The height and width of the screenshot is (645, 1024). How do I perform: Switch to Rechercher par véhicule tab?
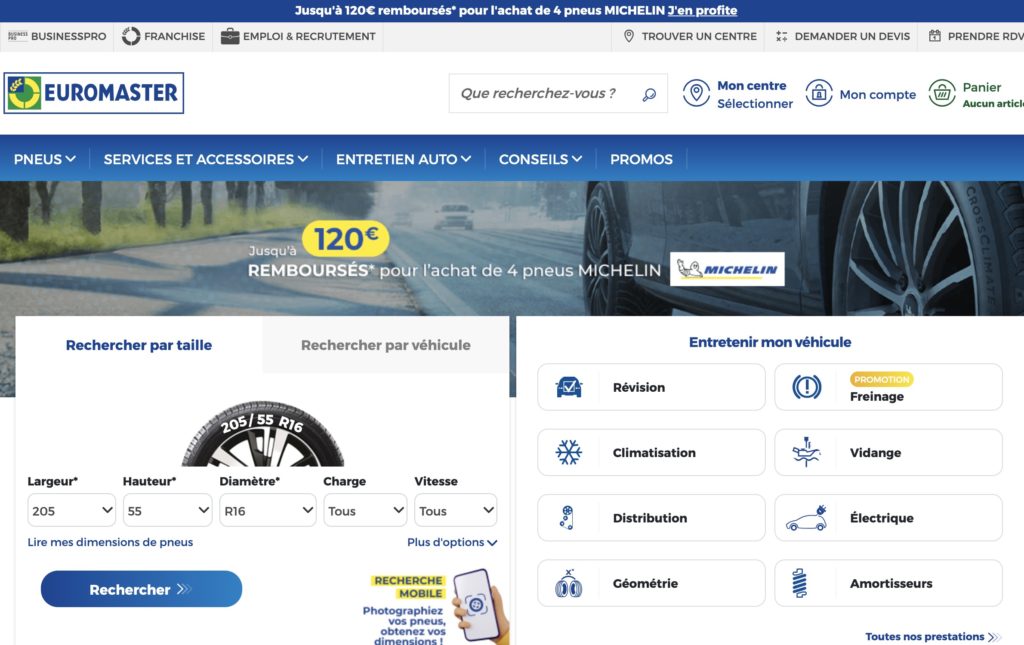click(385, 344)
